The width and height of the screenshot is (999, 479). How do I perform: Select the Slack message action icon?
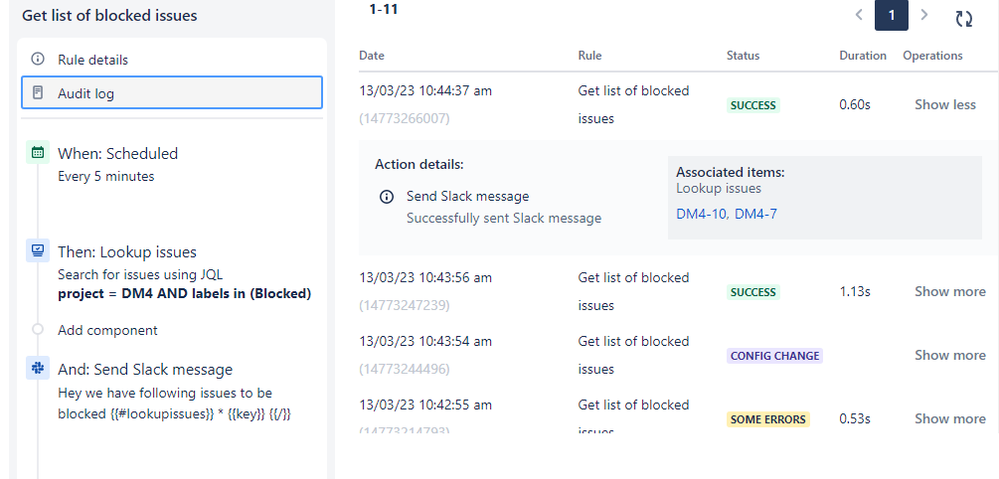pyautogui.click(x=38, y=368)
